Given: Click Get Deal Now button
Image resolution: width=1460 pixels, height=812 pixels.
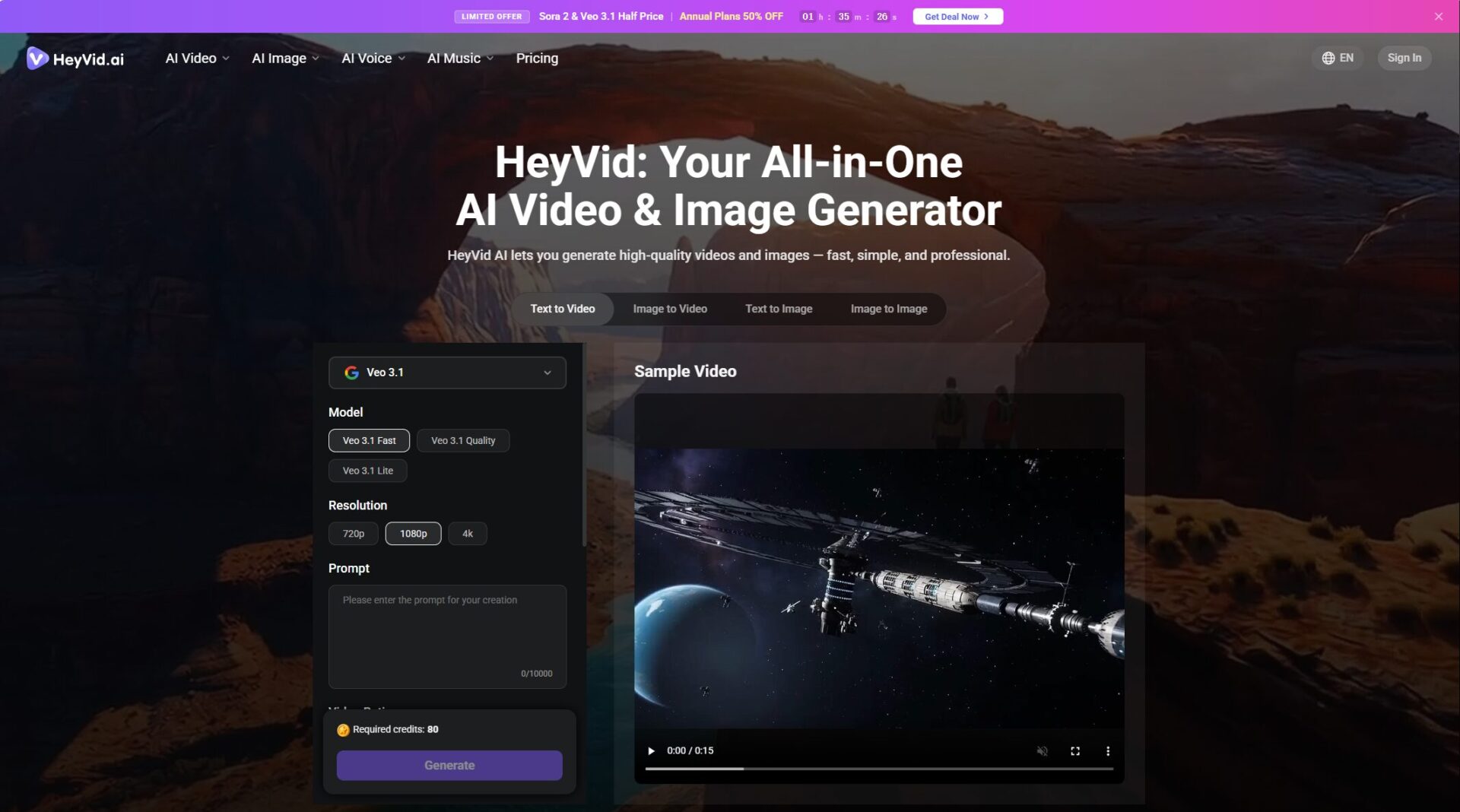Looking at the screenshot, I should tap(957, 16).
